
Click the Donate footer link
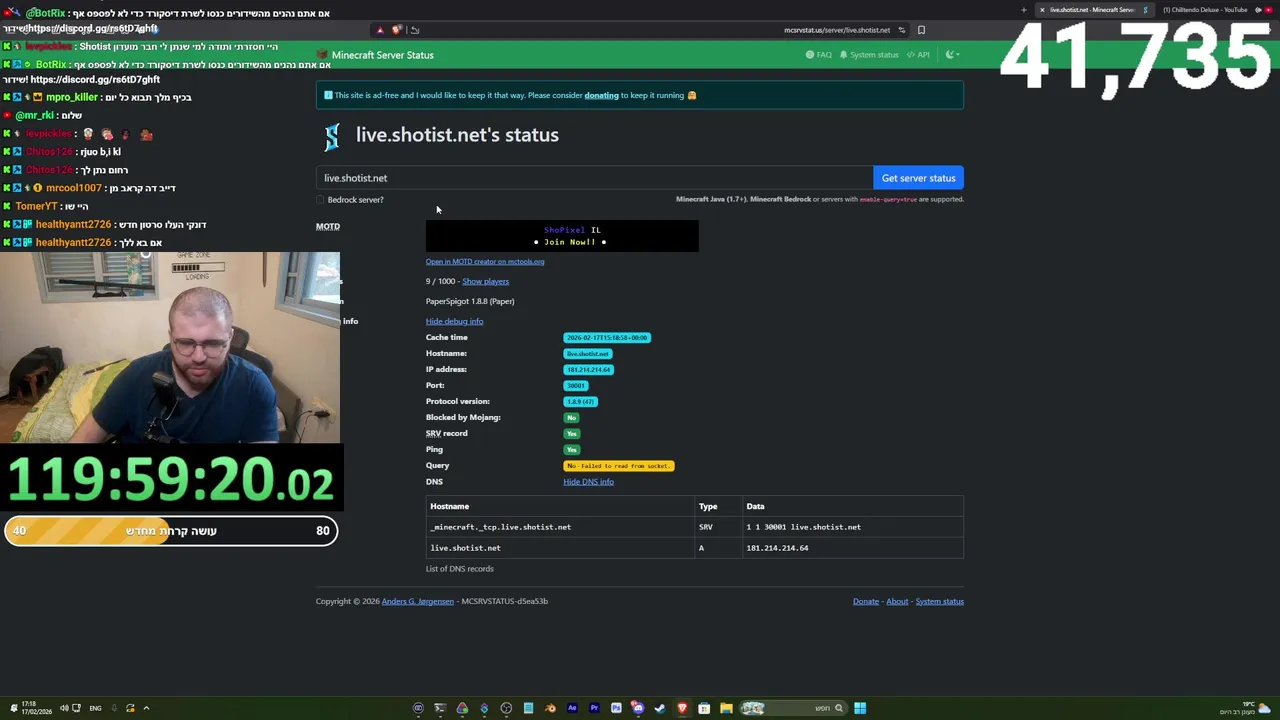866,601
